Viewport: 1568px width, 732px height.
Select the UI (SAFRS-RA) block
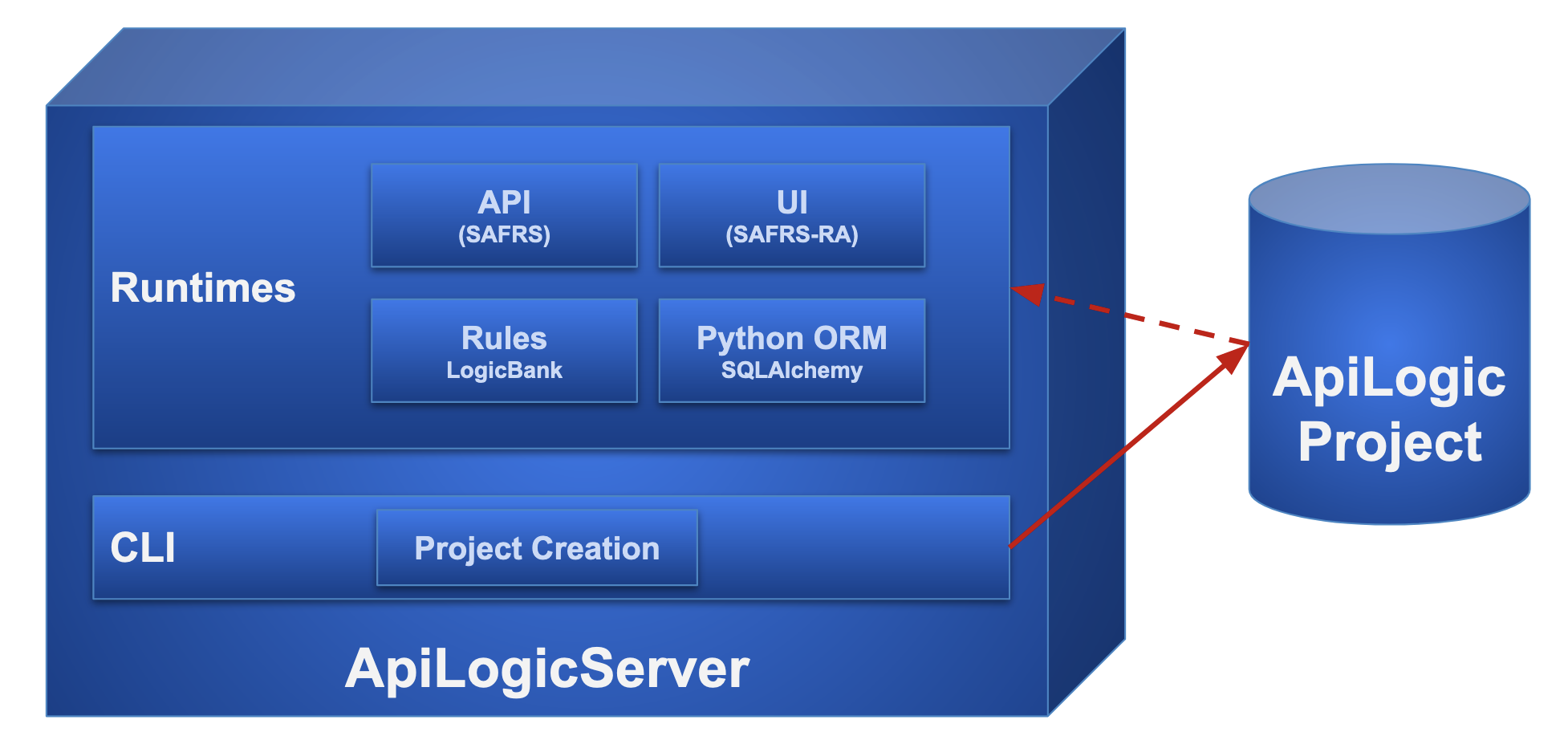(791, 214)
